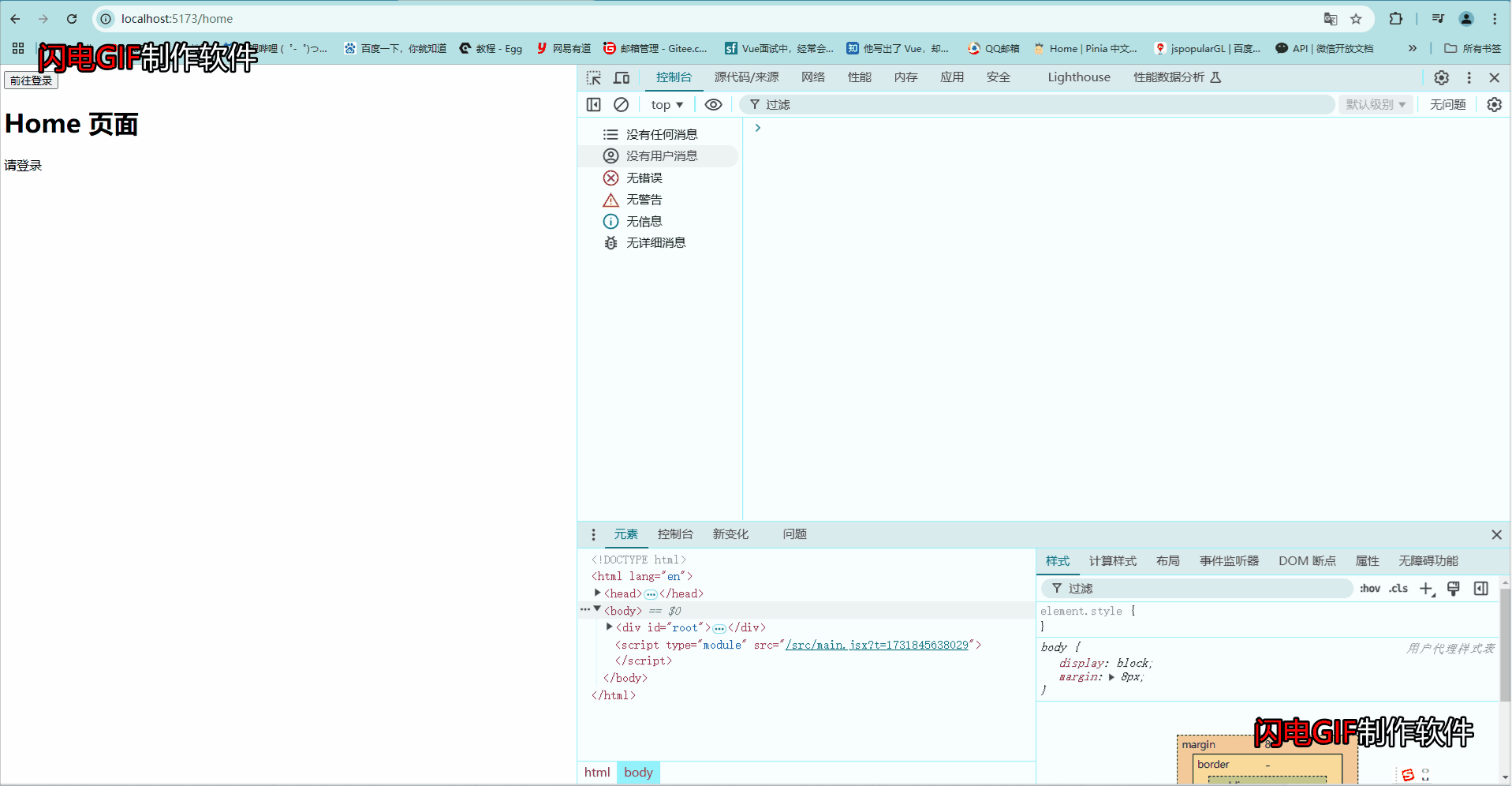Viewport: 1512px width, 786px height.
Task: Add a new style rule in Styles panel
Action: pos(1426,588)
